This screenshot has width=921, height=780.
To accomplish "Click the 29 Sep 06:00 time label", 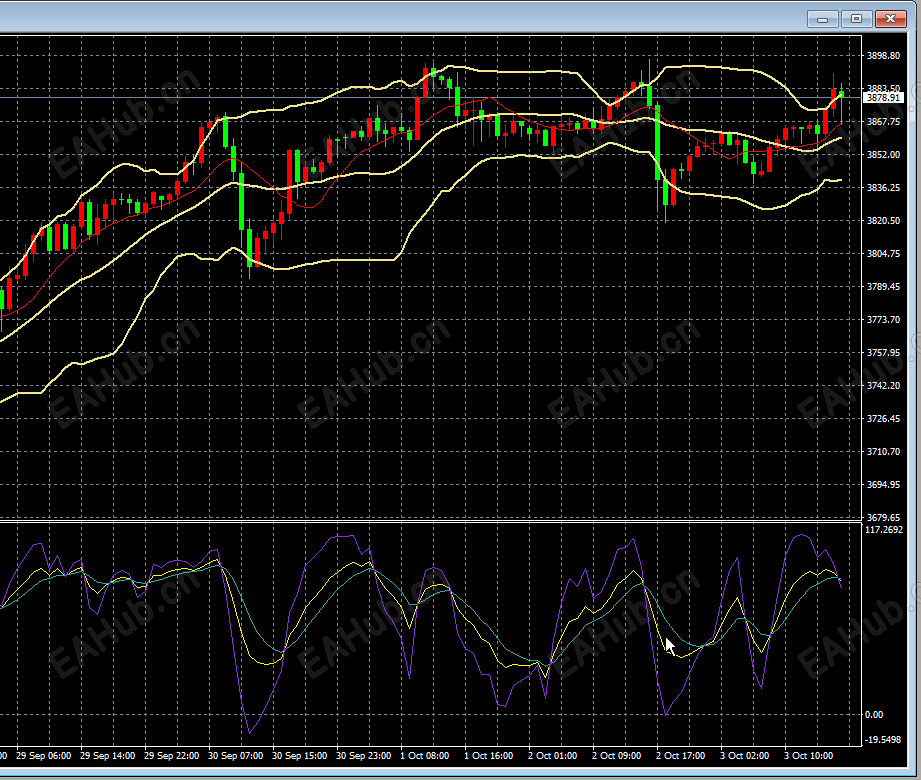I will click(x=43, y=756).
